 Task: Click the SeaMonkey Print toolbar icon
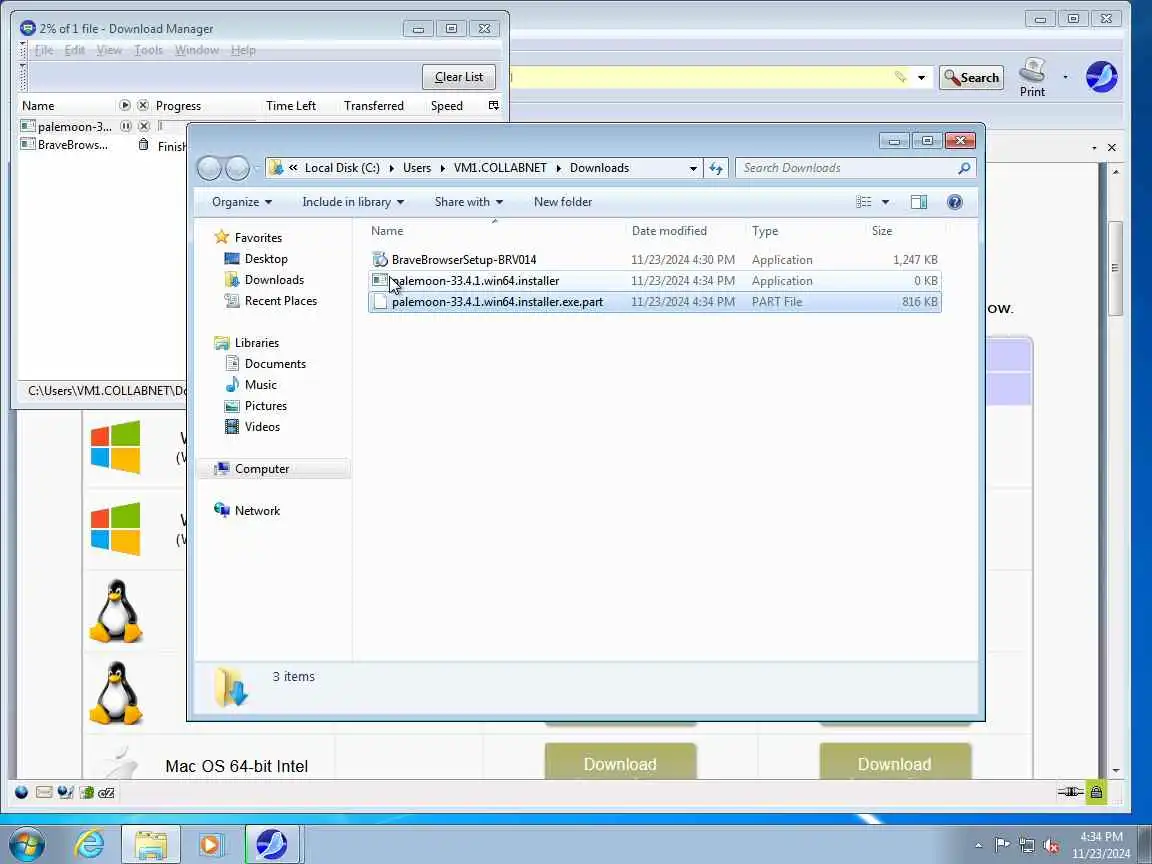point(1032,77)
